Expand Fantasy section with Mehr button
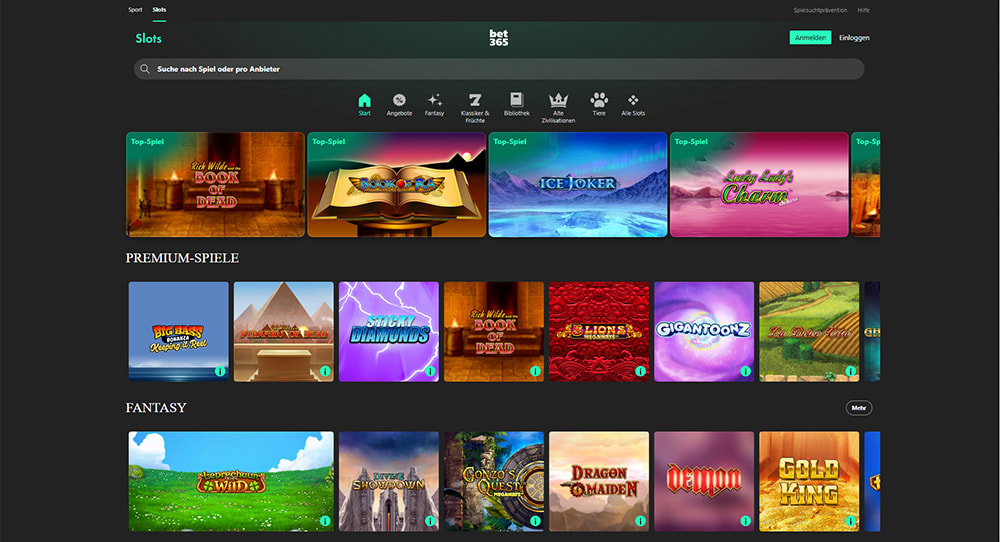Image resolution: width=1000 pixels, height=542 pixels. point(857,408)
